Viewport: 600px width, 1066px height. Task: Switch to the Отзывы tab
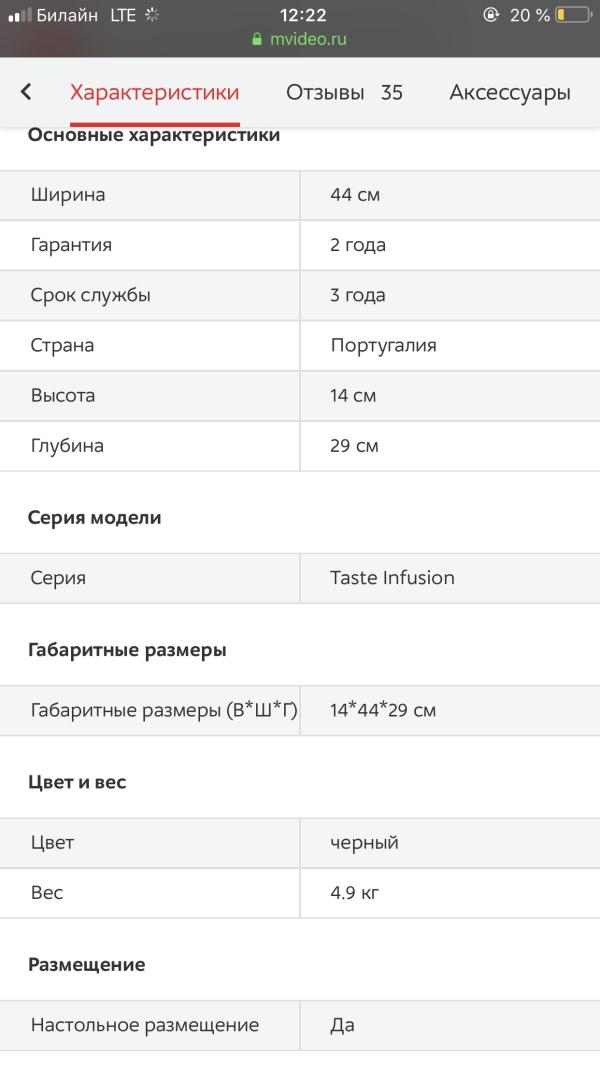click(x=344, y=93)
